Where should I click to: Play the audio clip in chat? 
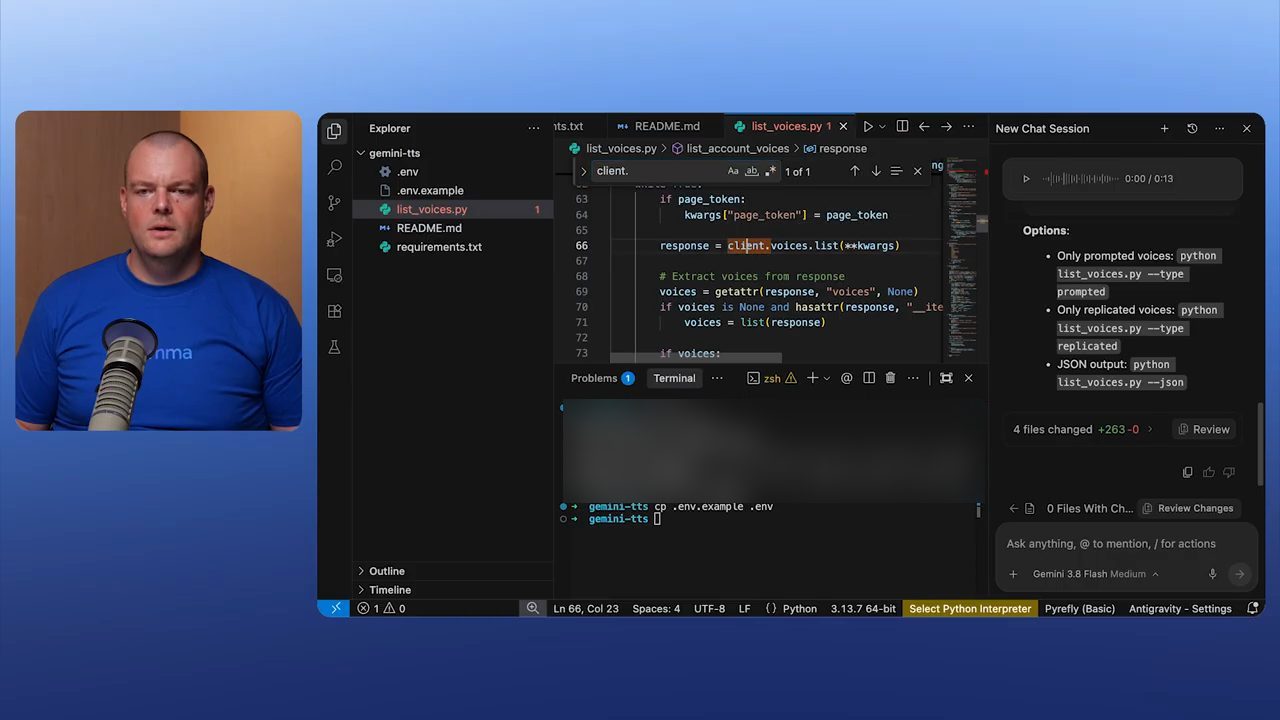click(1026, 179)
